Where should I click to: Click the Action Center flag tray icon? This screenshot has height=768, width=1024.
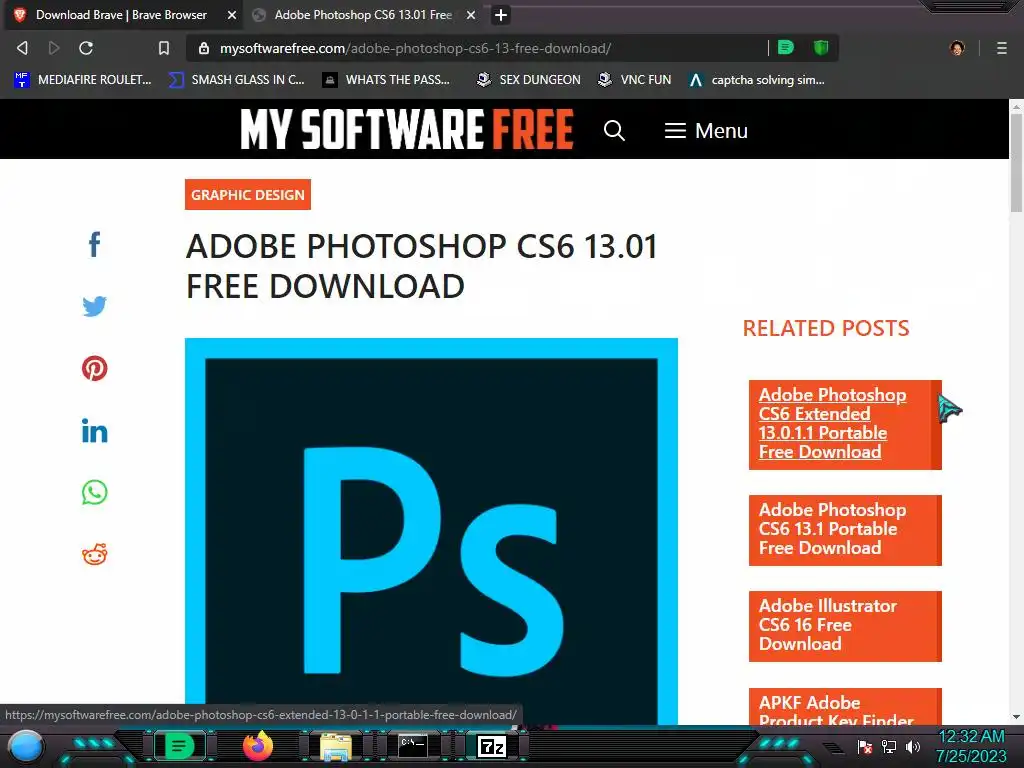(865, 746)
